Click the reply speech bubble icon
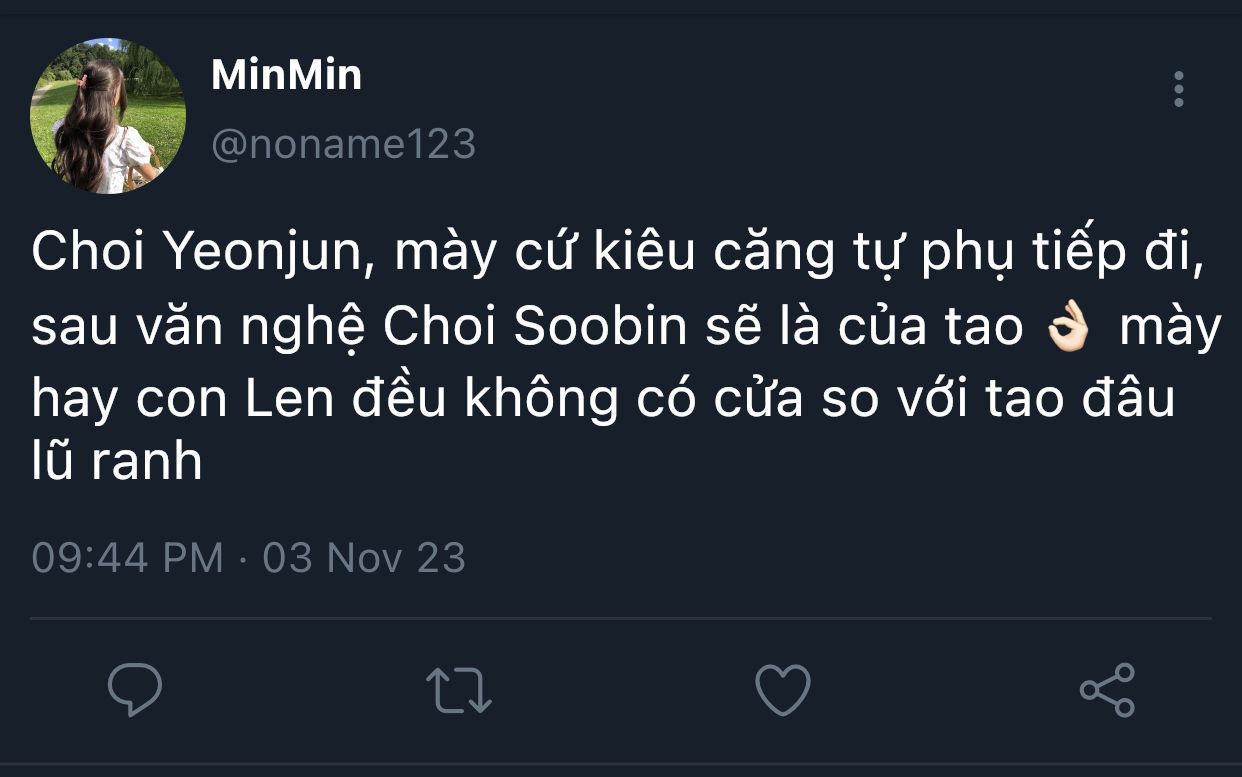Screen dimensions: 1242x777 [135, 689]
